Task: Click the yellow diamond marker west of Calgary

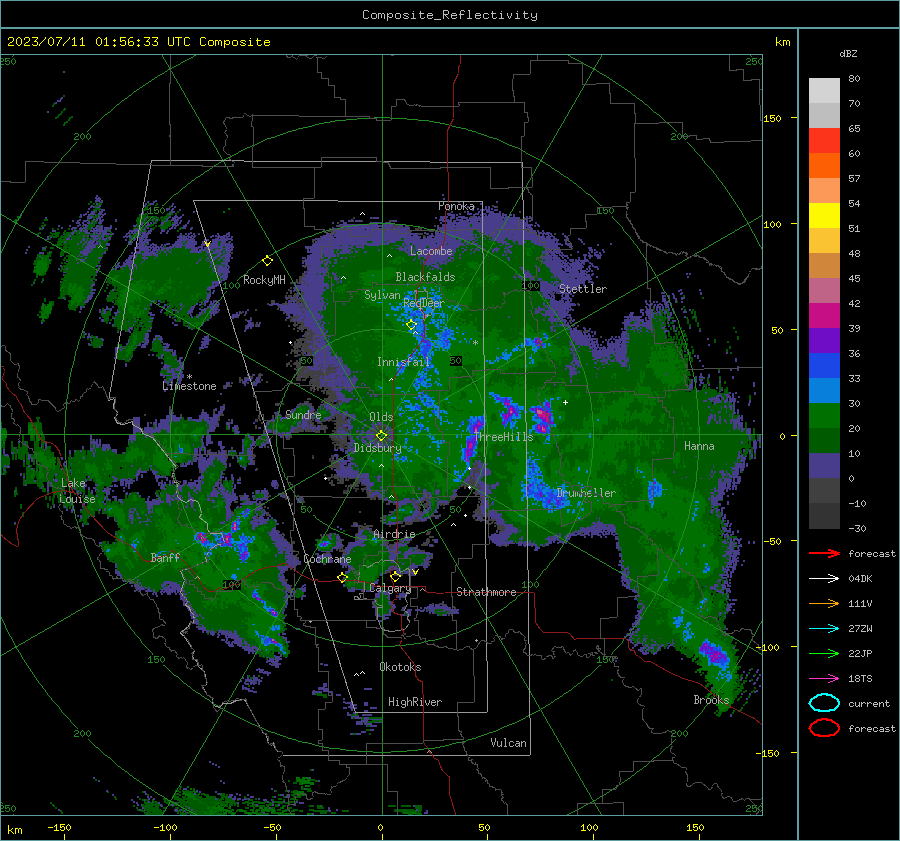Action: 342,578
